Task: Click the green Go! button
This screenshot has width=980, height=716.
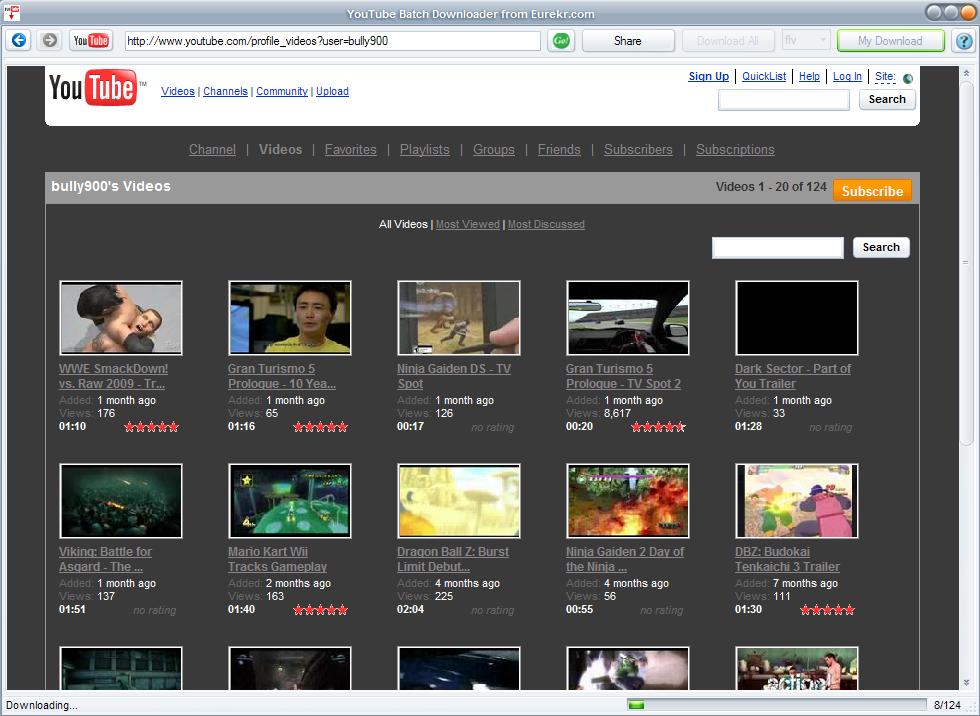Action: pyautogui.click(x=561, y=41)
